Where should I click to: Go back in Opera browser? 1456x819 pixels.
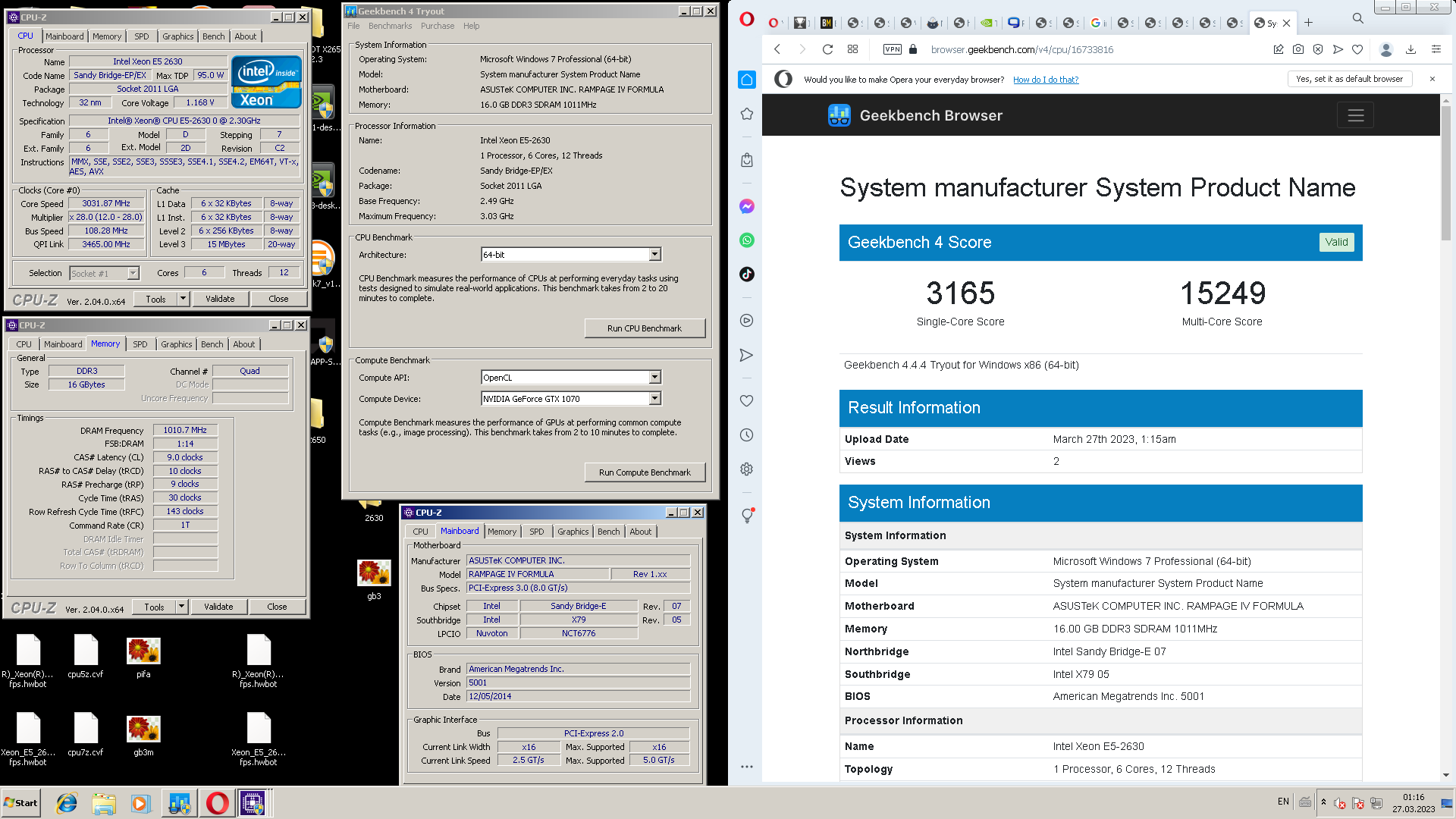click(777, 49)
